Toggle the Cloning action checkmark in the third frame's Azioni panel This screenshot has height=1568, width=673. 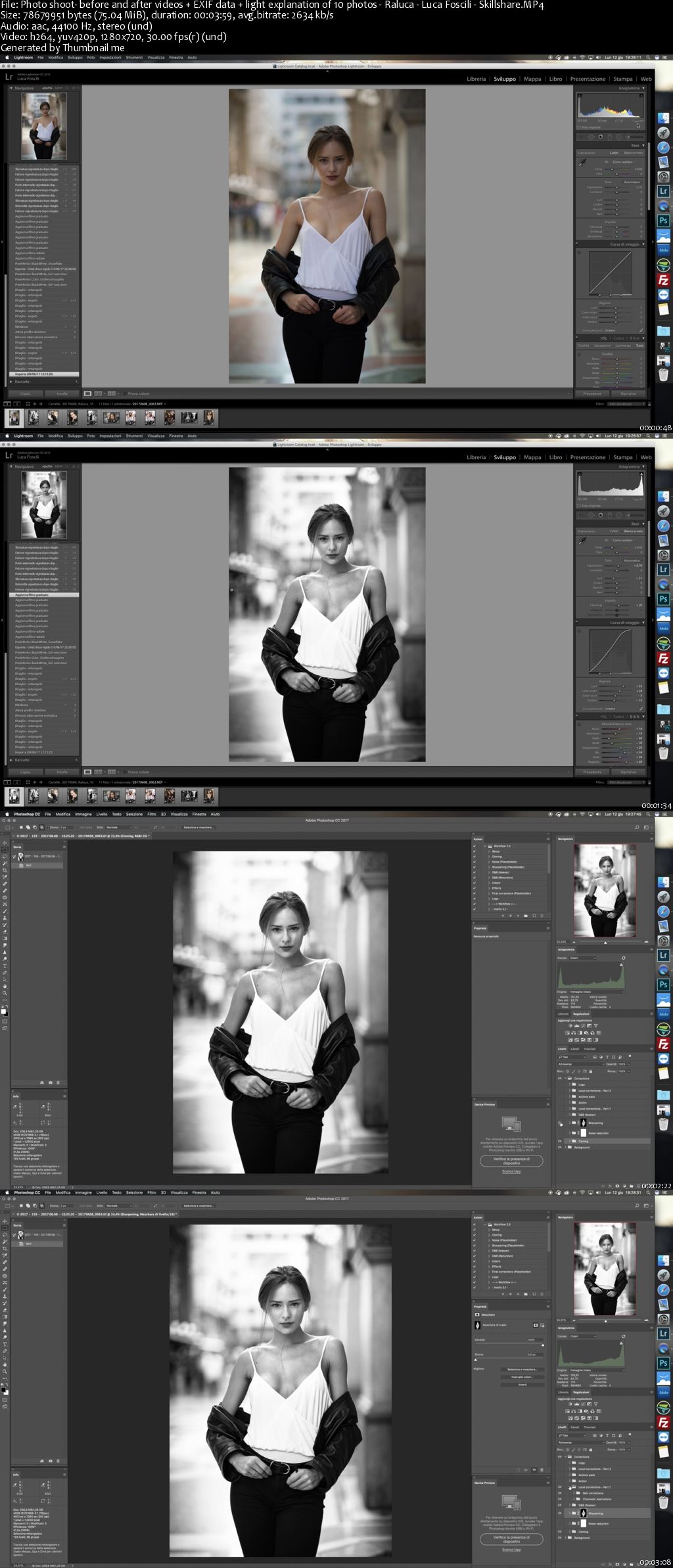[475, 857]
